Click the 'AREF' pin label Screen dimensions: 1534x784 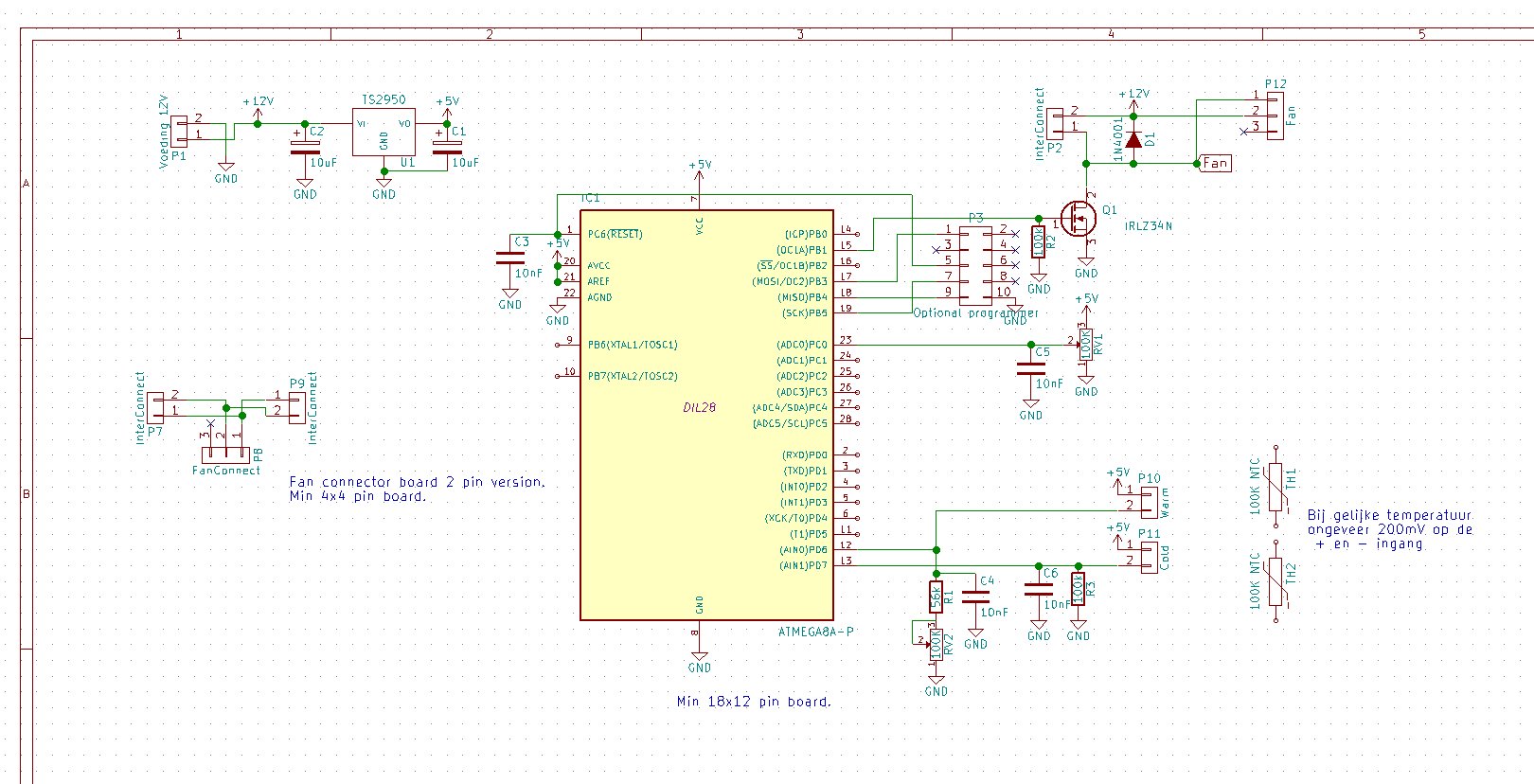point(598,281)
